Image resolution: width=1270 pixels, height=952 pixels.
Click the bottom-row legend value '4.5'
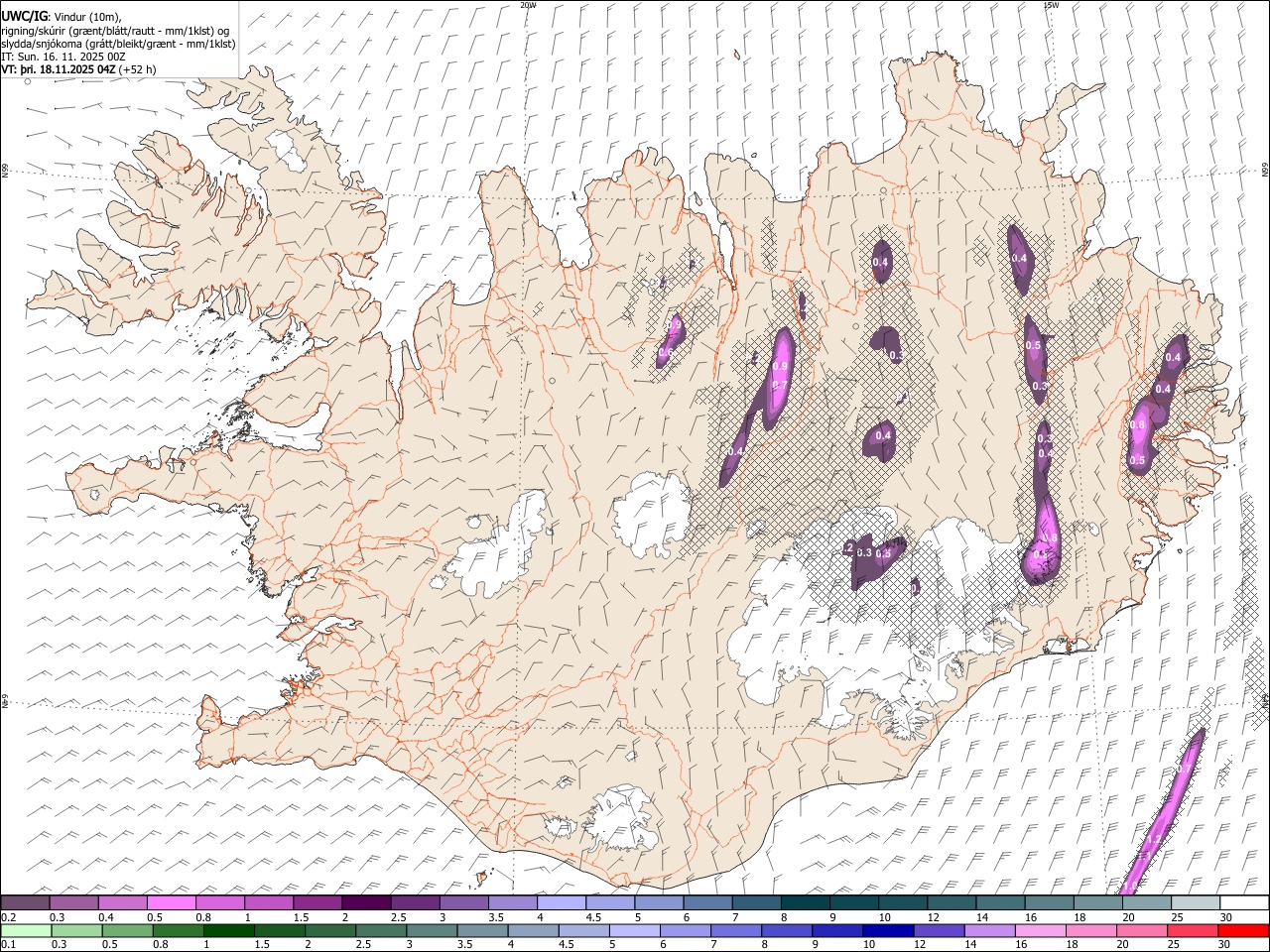click(x=566, y=945)
